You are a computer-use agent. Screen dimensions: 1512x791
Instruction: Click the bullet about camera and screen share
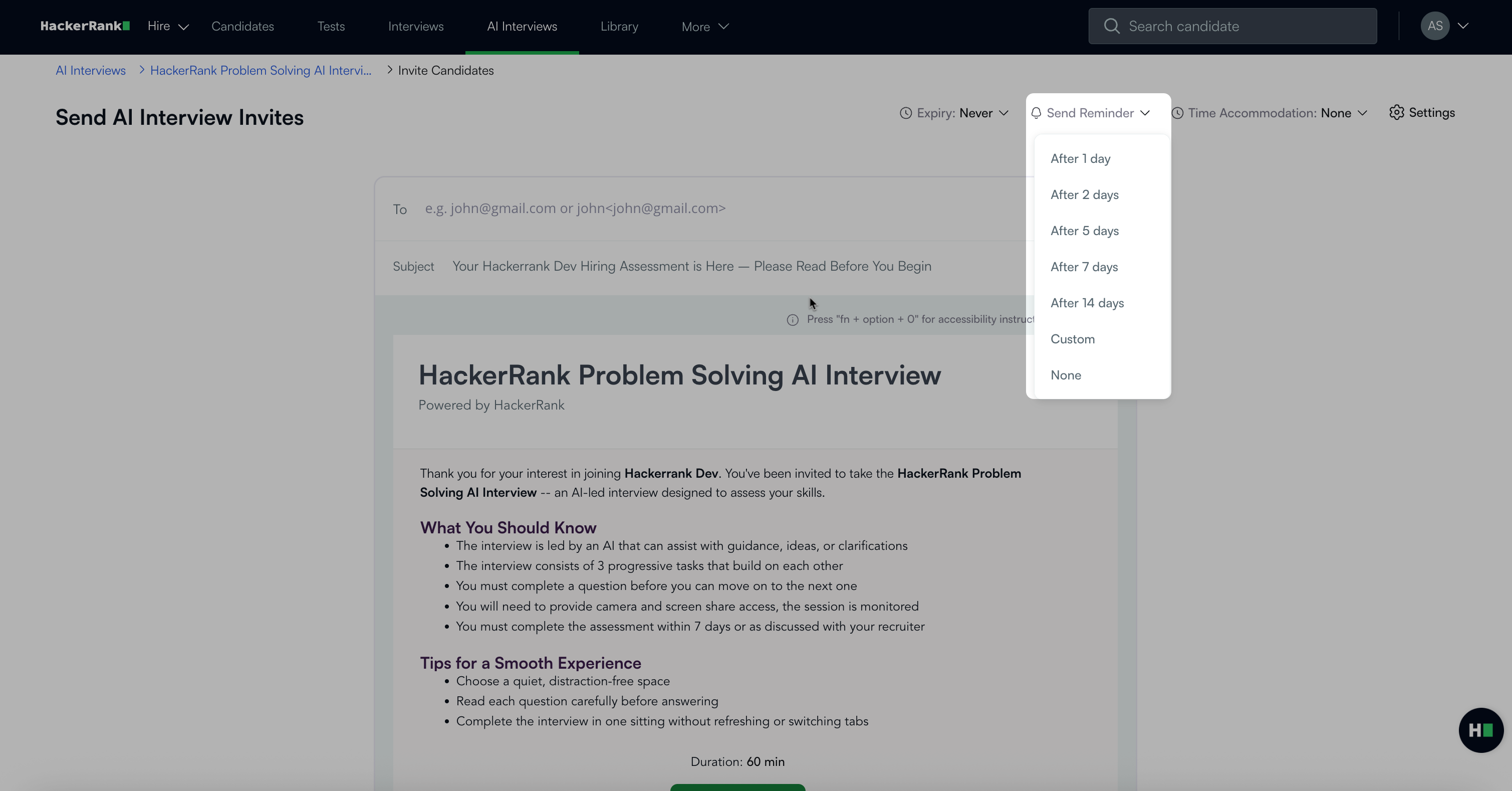pyautogui.click(x=687, y=606)
